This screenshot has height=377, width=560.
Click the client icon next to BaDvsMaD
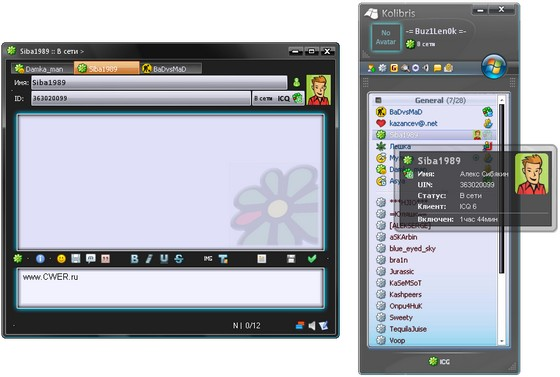(488, 112)
